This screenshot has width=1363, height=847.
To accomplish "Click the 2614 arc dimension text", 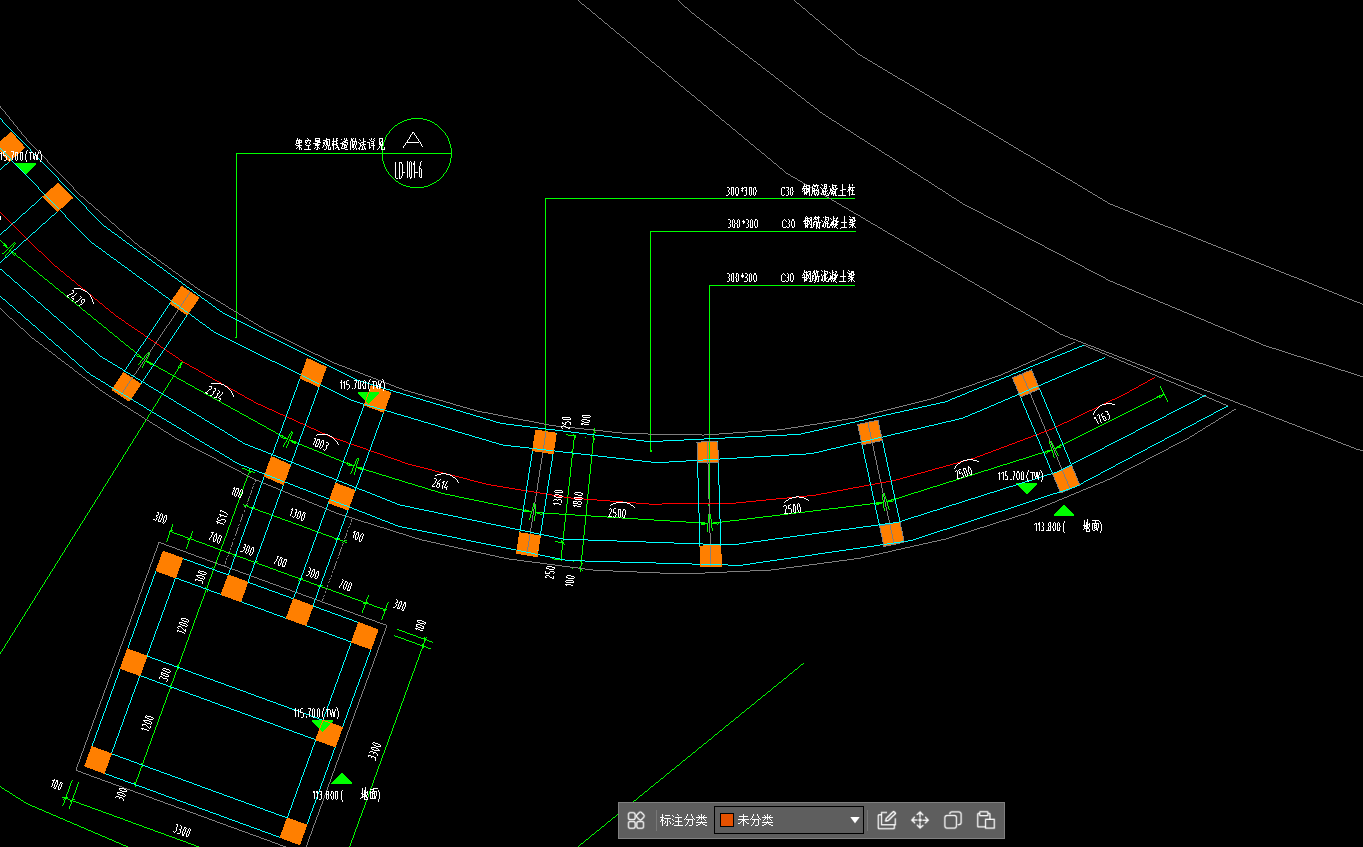I will [x=440, y=484].
